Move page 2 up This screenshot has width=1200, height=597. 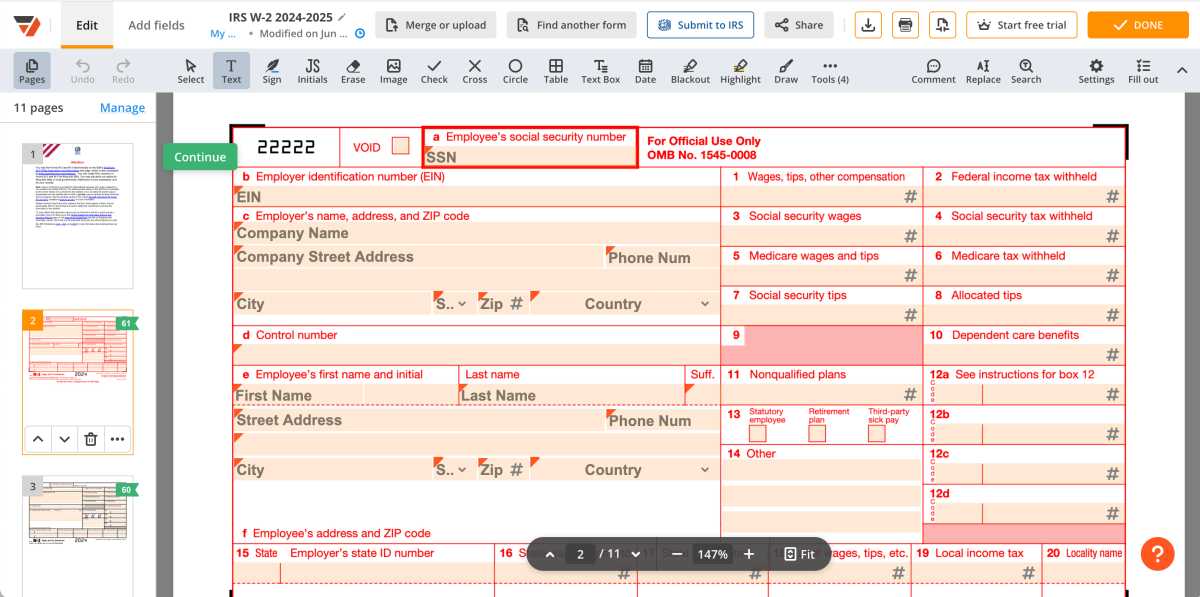[x=37, y=438]
